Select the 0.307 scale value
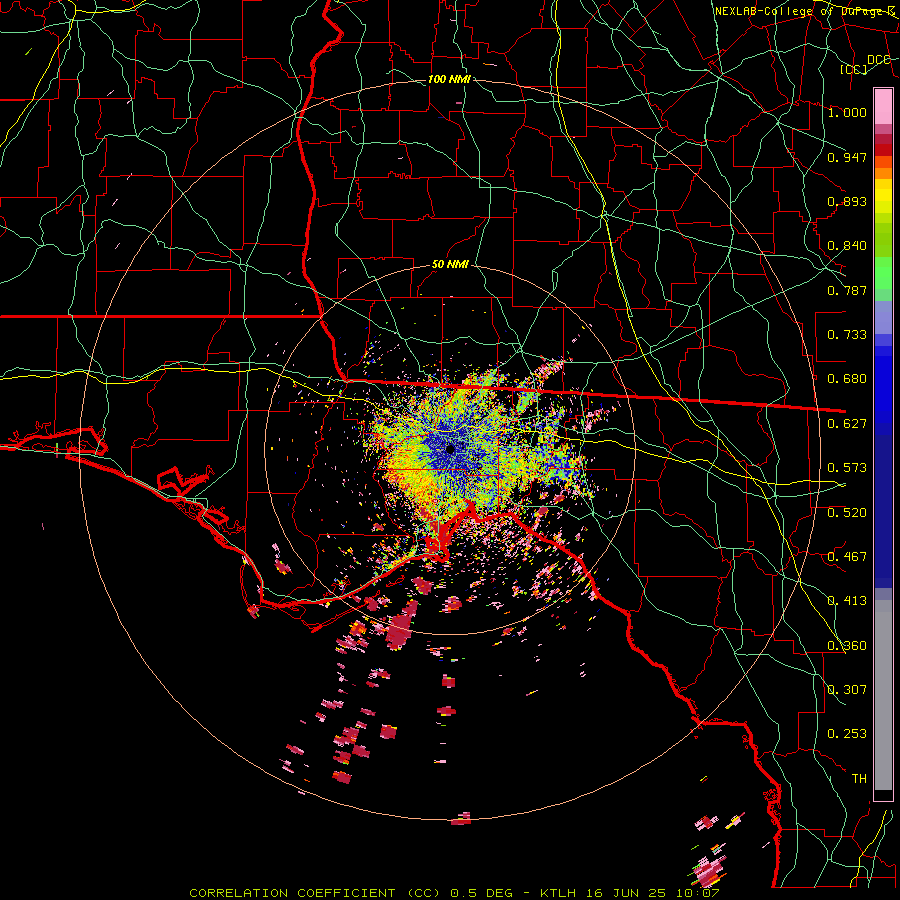The width and height of the screenshot is (900, 900). 847,690
